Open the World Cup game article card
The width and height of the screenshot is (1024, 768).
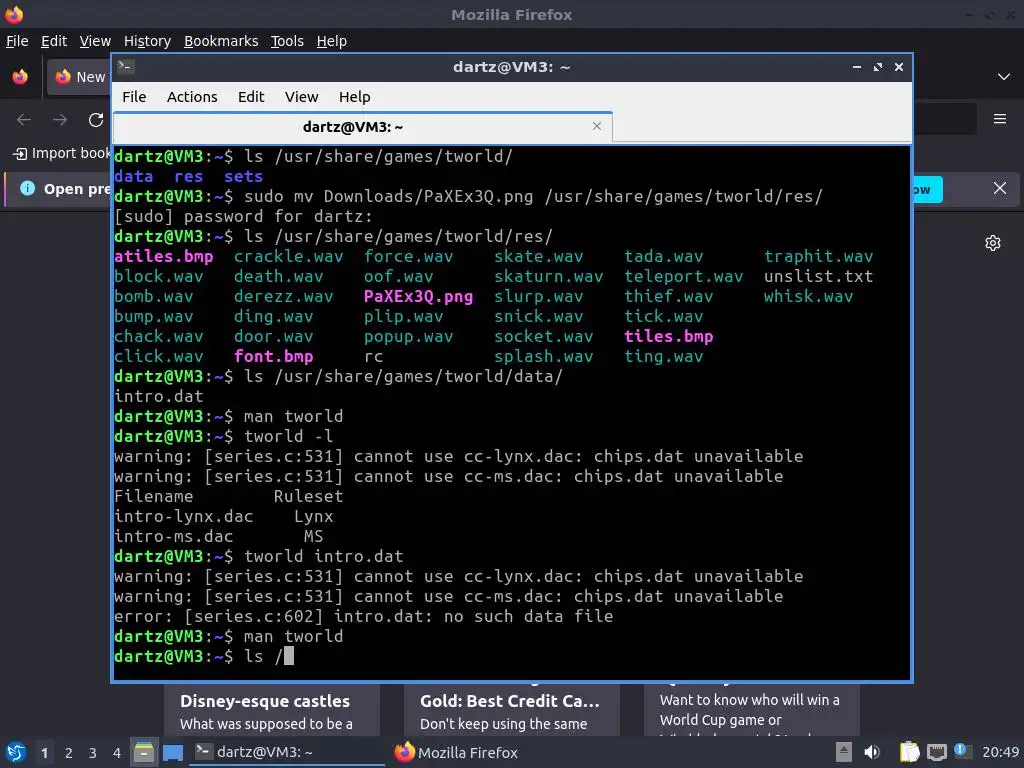(x=752, y=710)
